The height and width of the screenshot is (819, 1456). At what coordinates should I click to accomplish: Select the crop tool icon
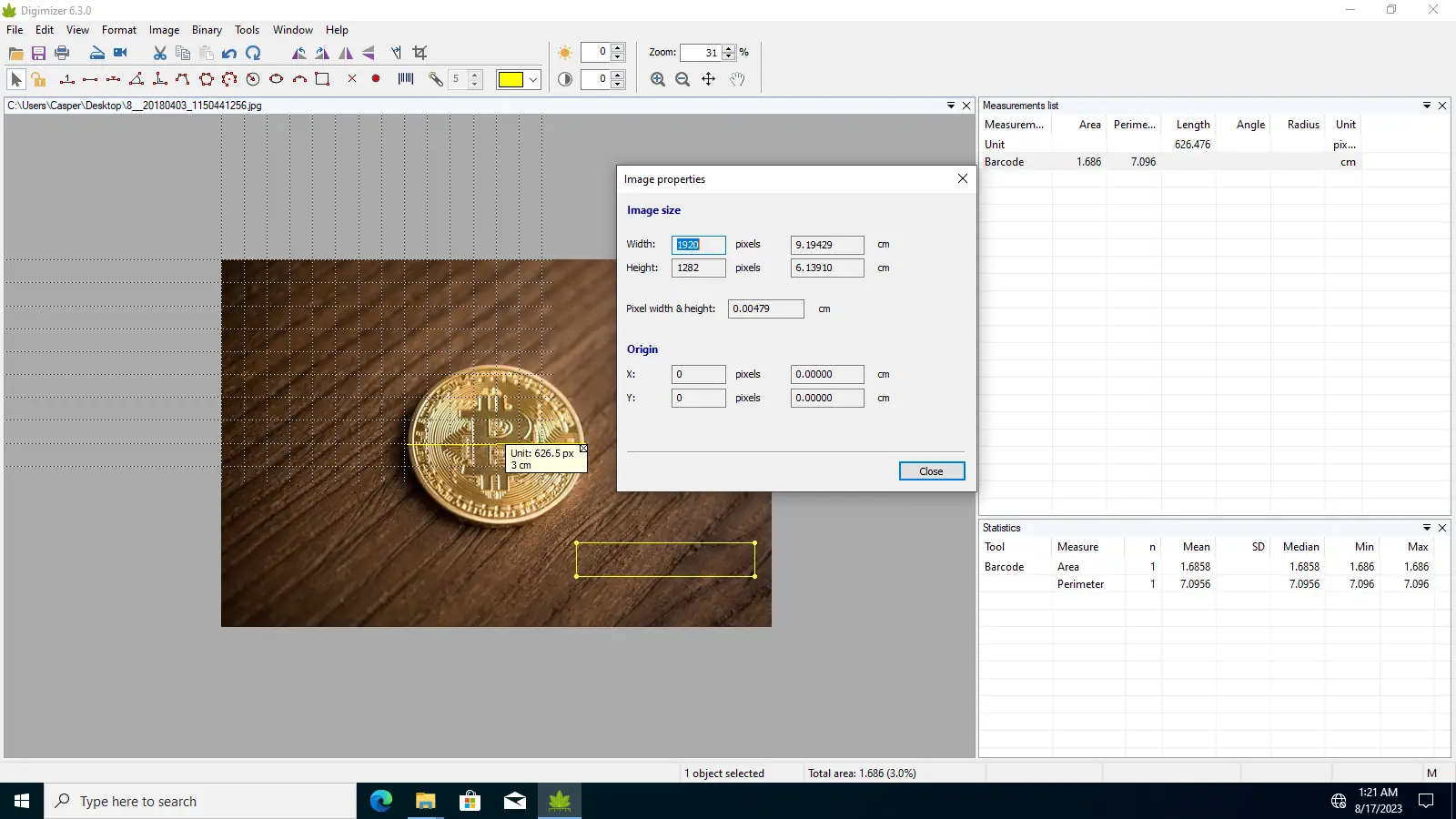tap(420, 54)
